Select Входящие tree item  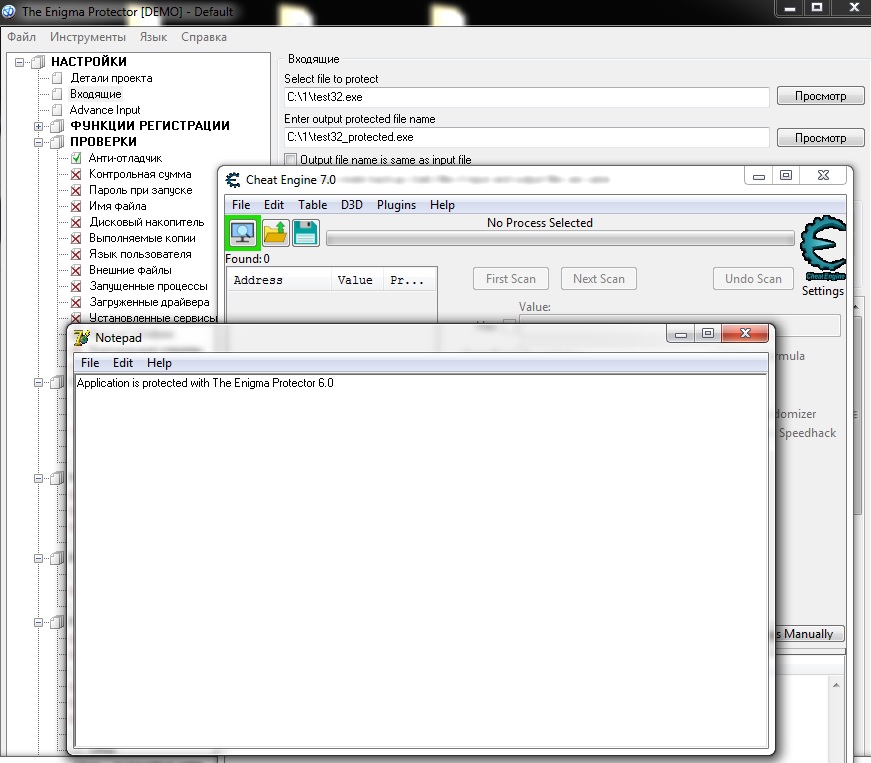tap(96, 94)
